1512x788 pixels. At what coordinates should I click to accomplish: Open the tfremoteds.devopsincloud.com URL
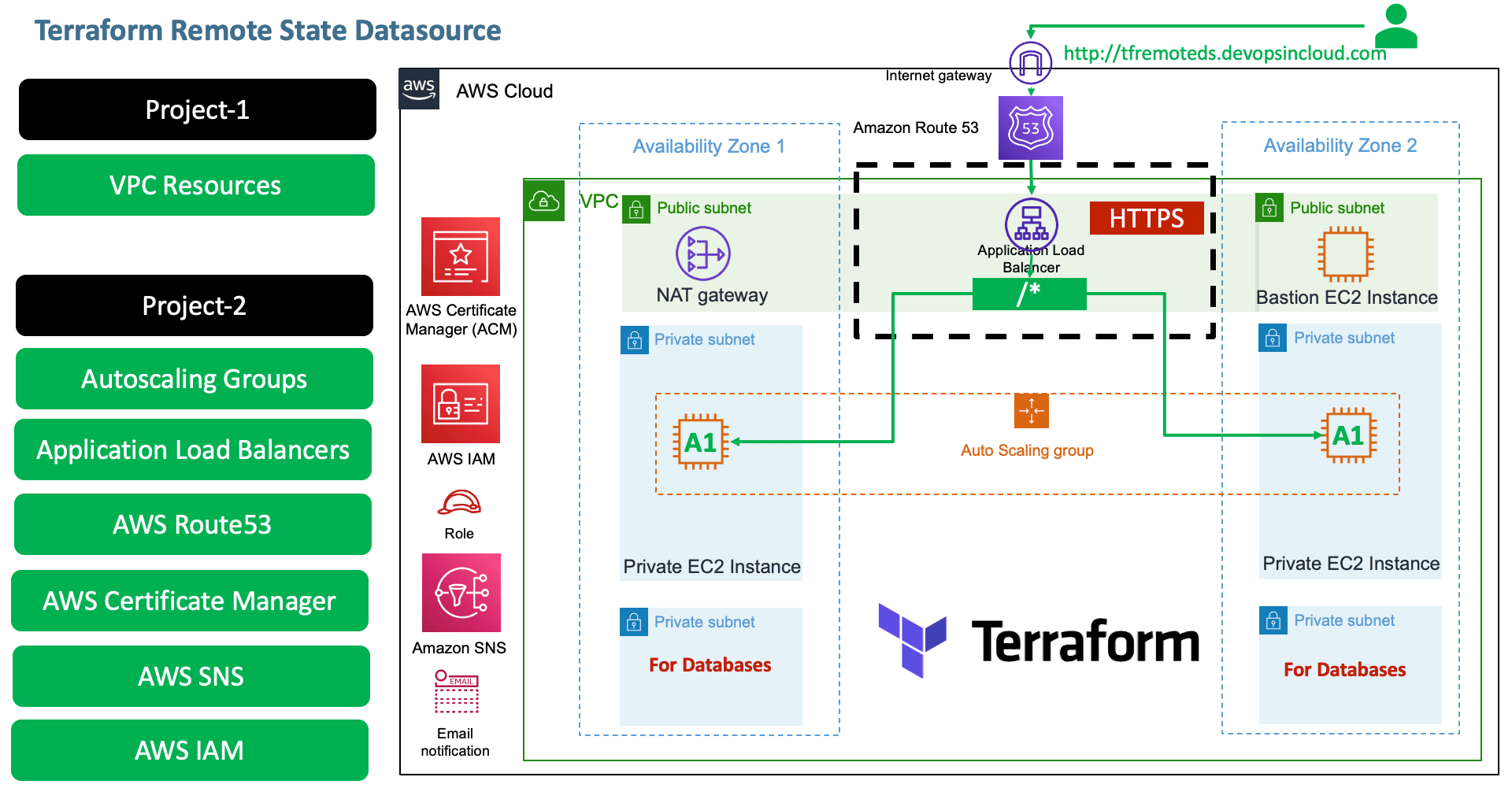tap(1225, 54)
